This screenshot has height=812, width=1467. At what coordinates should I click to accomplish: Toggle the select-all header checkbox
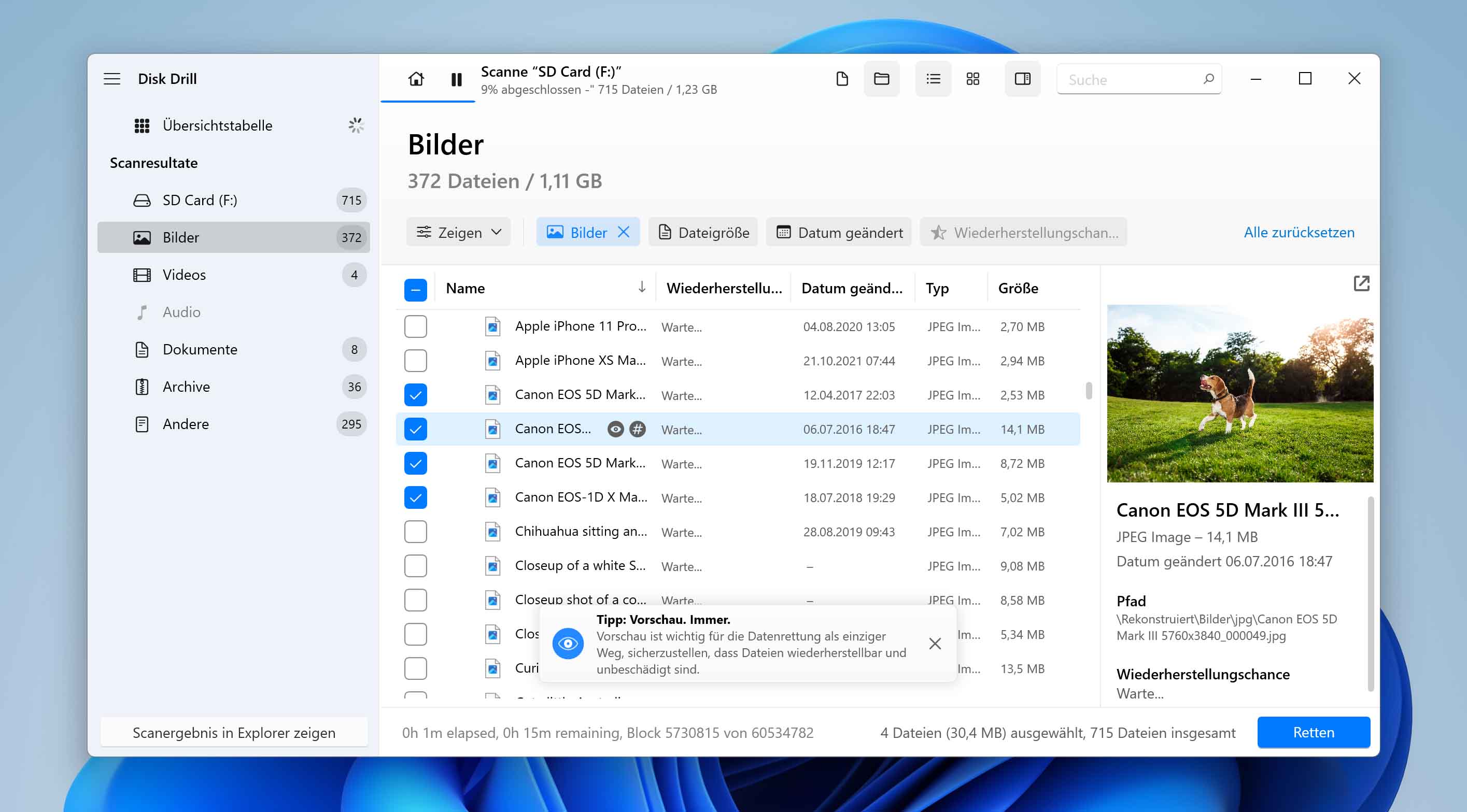[x=415, y=289]
